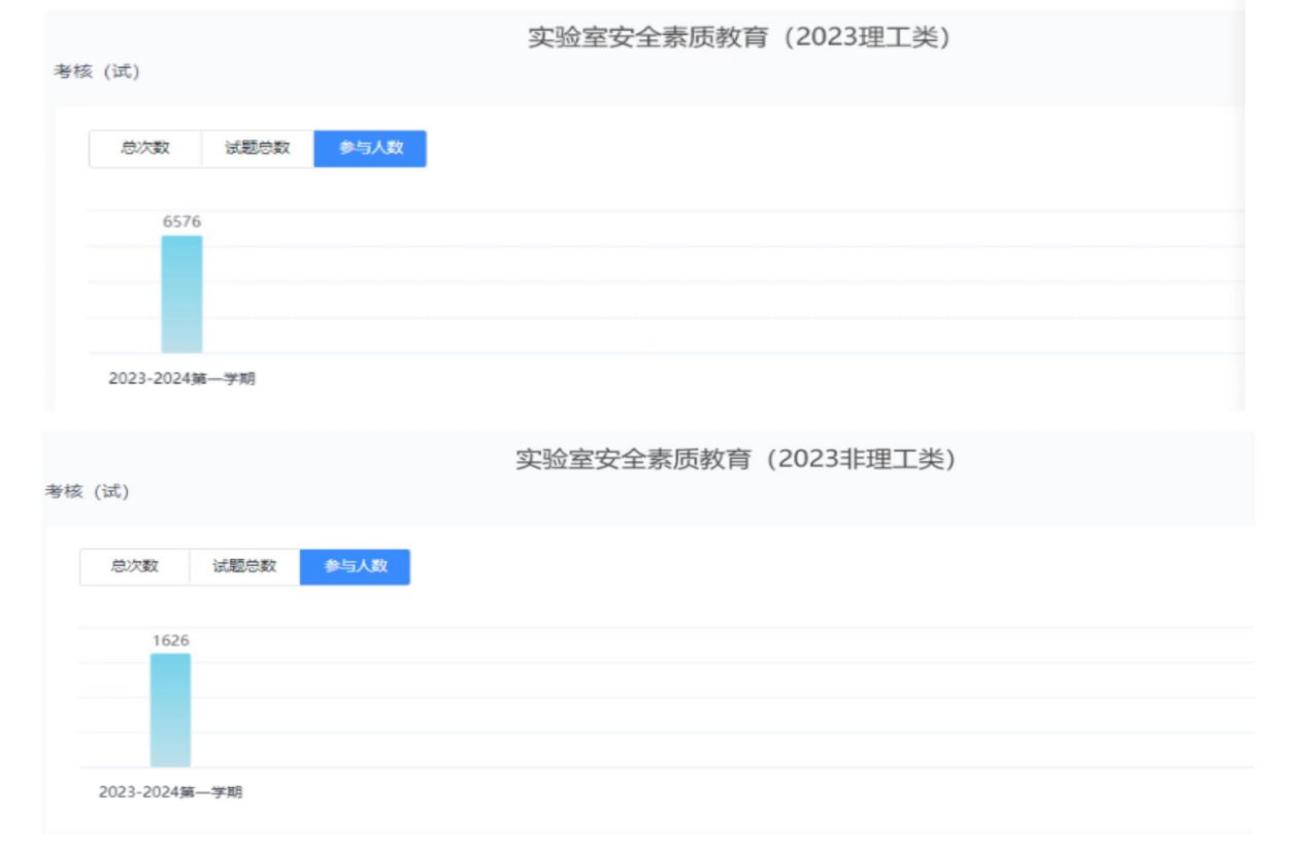The image size is (1303, 845).
Task: Click title 实验室安全素质教育（2023非理工类）
Action: point(735,459)
